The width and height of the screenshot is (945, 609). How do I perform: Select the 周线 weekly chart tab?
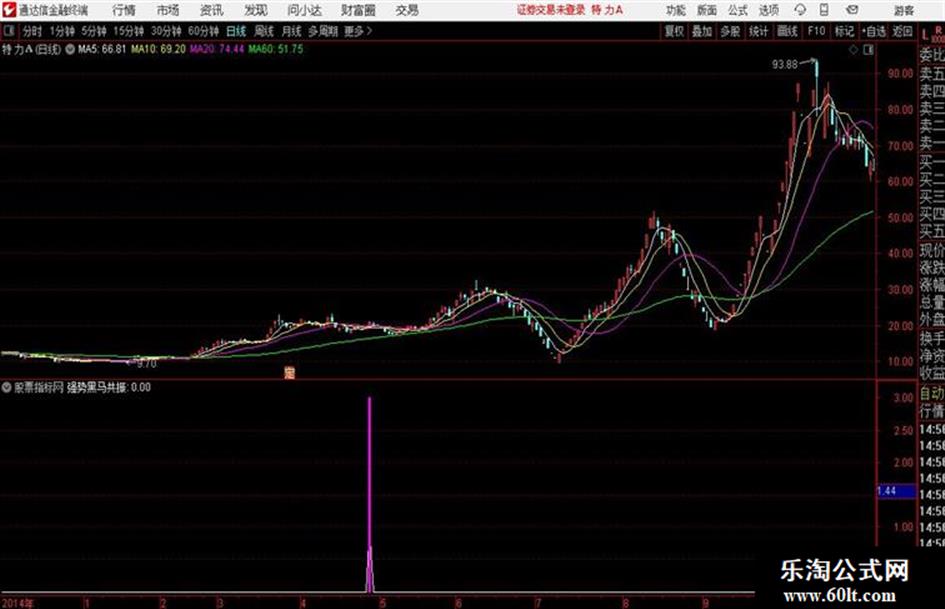[x=264, y=31]
